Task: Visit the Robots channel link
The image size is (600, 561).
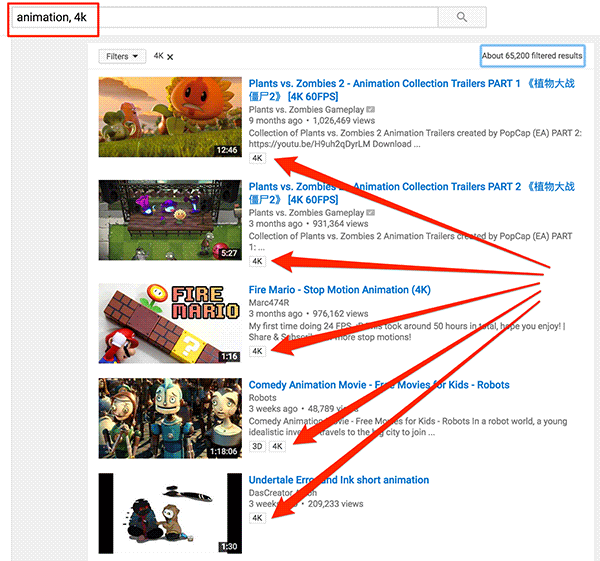Action: (263, 397)
